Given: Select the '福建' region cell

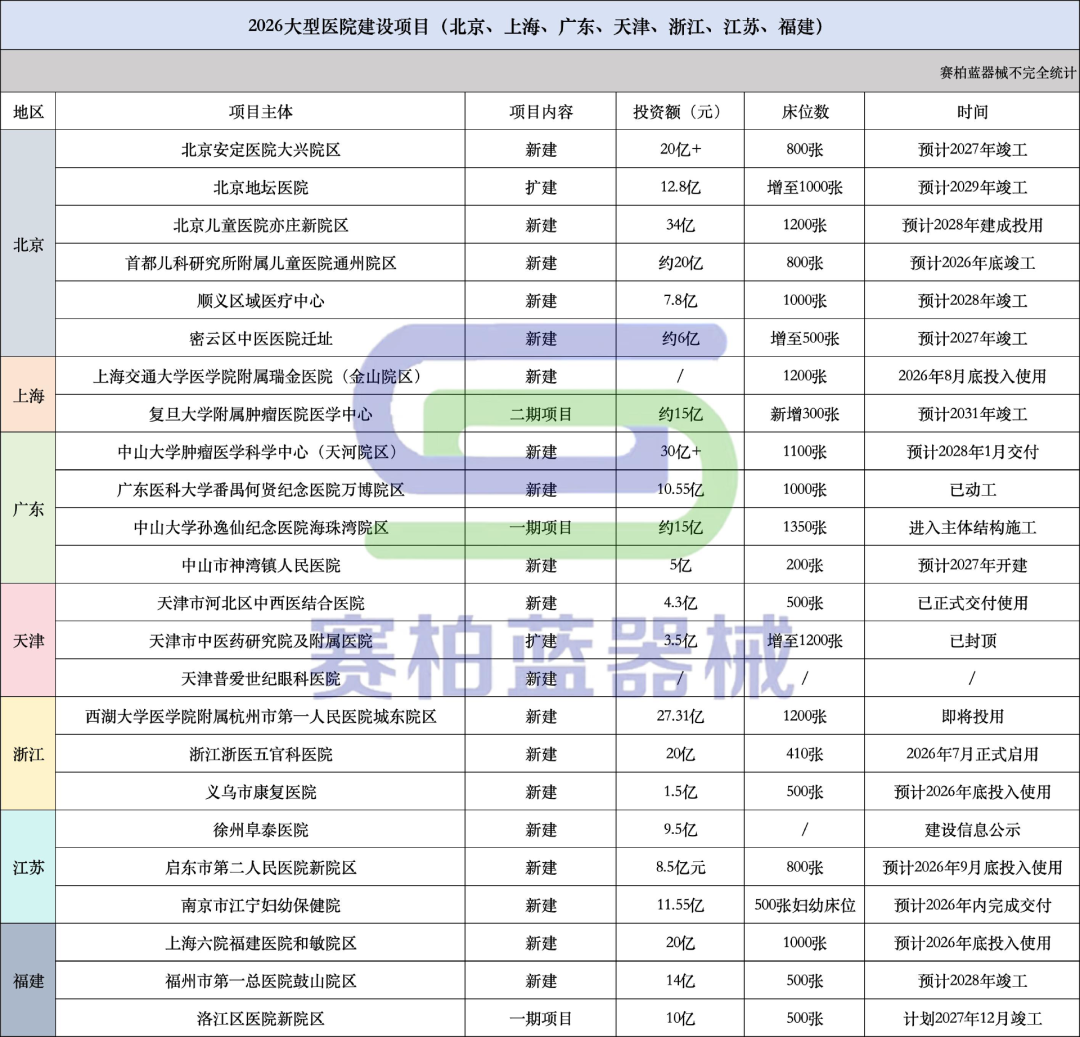Looking at the screenshot, I should coord(28,981).
